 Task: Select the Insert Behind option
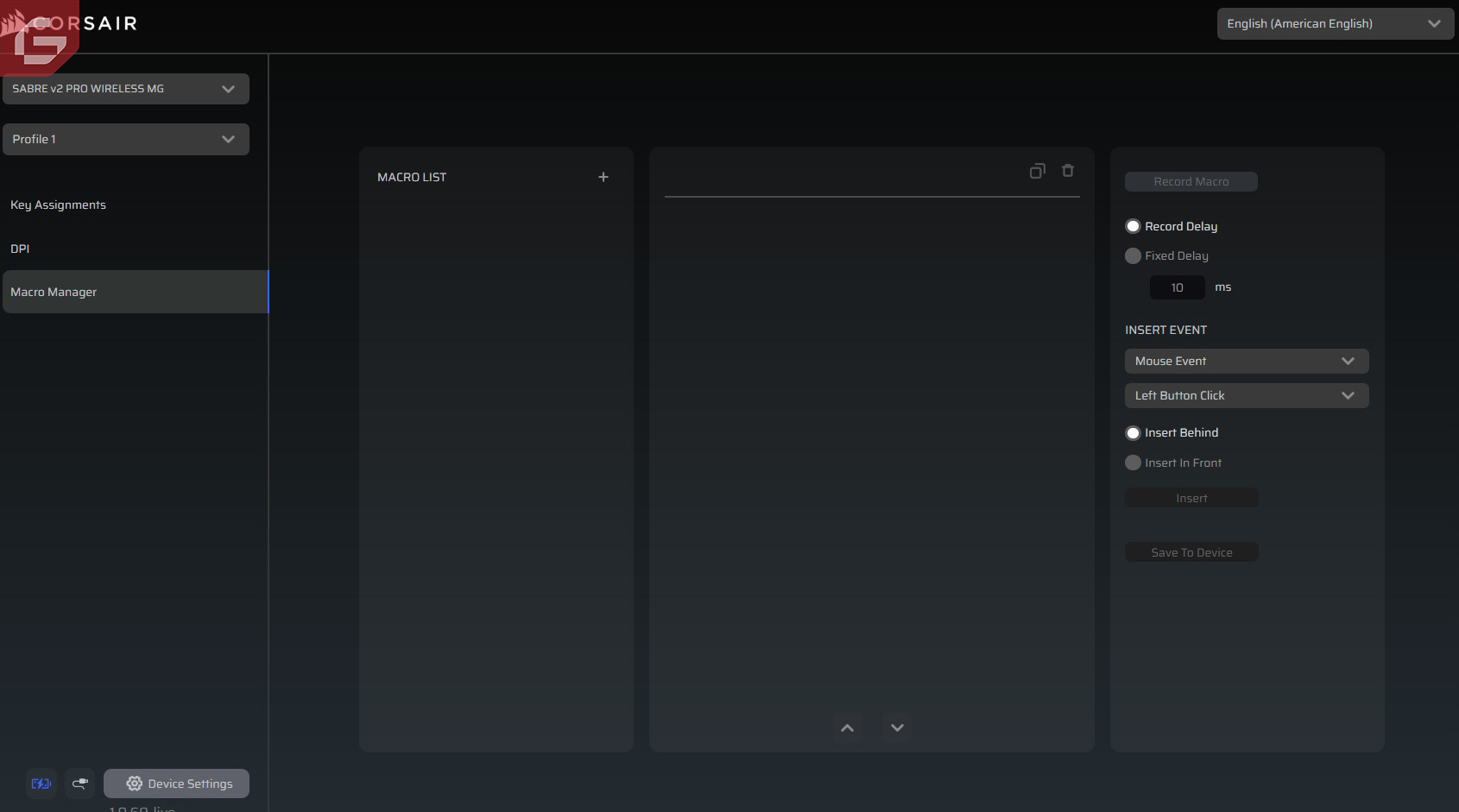(x=1134, y=433)
